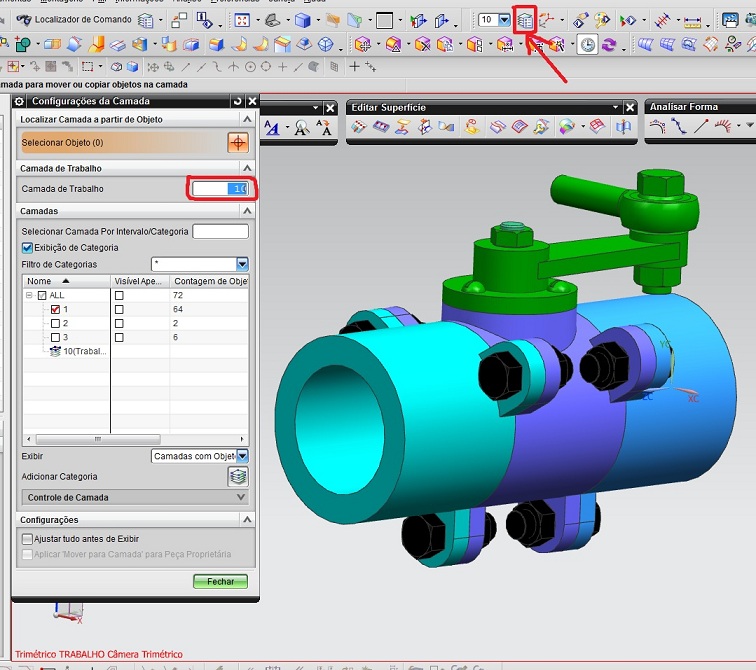The width and height of the screenshot is (756, 670).
Task: Click first icon in Editar Superfície toolbar
Action: [x=359, y=127]
